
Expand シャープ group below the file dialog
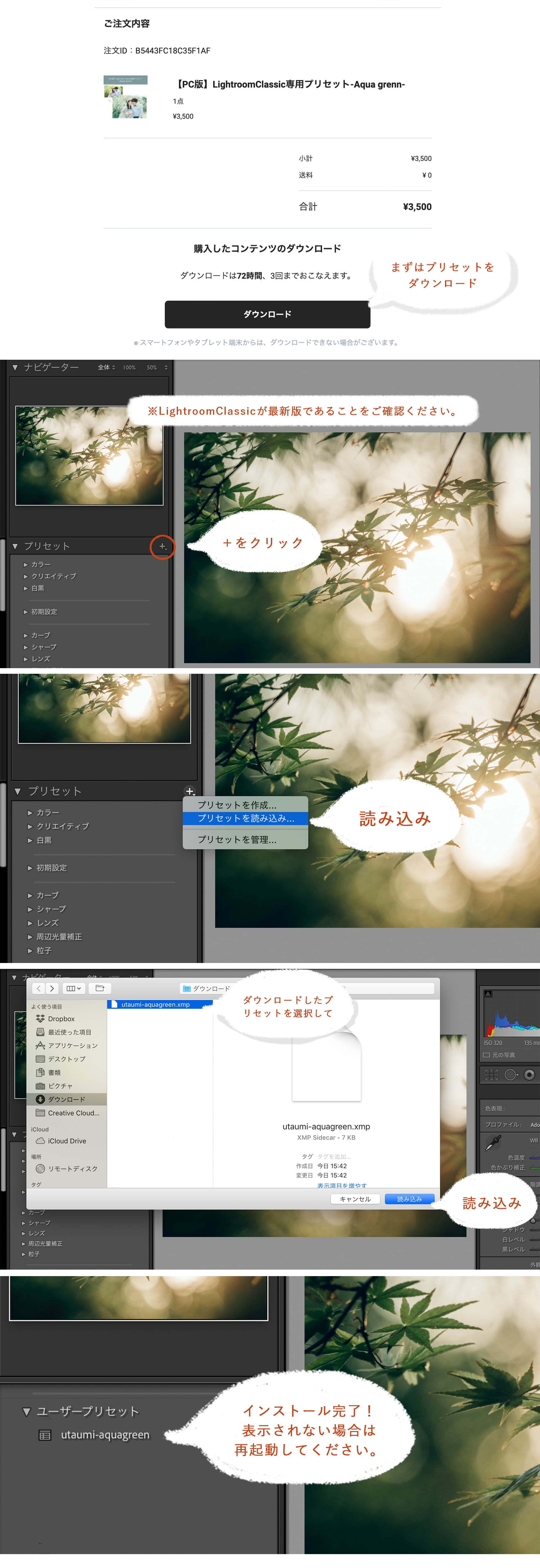pyautogui.click(x=24, y=1223)
